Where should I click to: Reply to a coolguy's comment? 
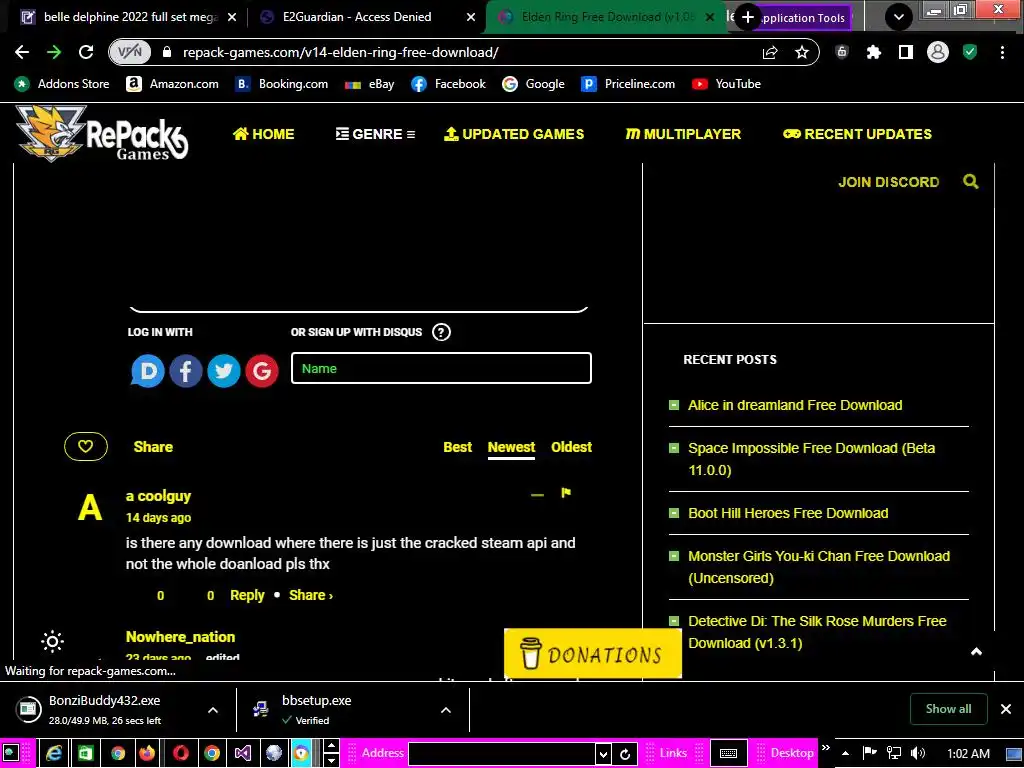[247, 595]
